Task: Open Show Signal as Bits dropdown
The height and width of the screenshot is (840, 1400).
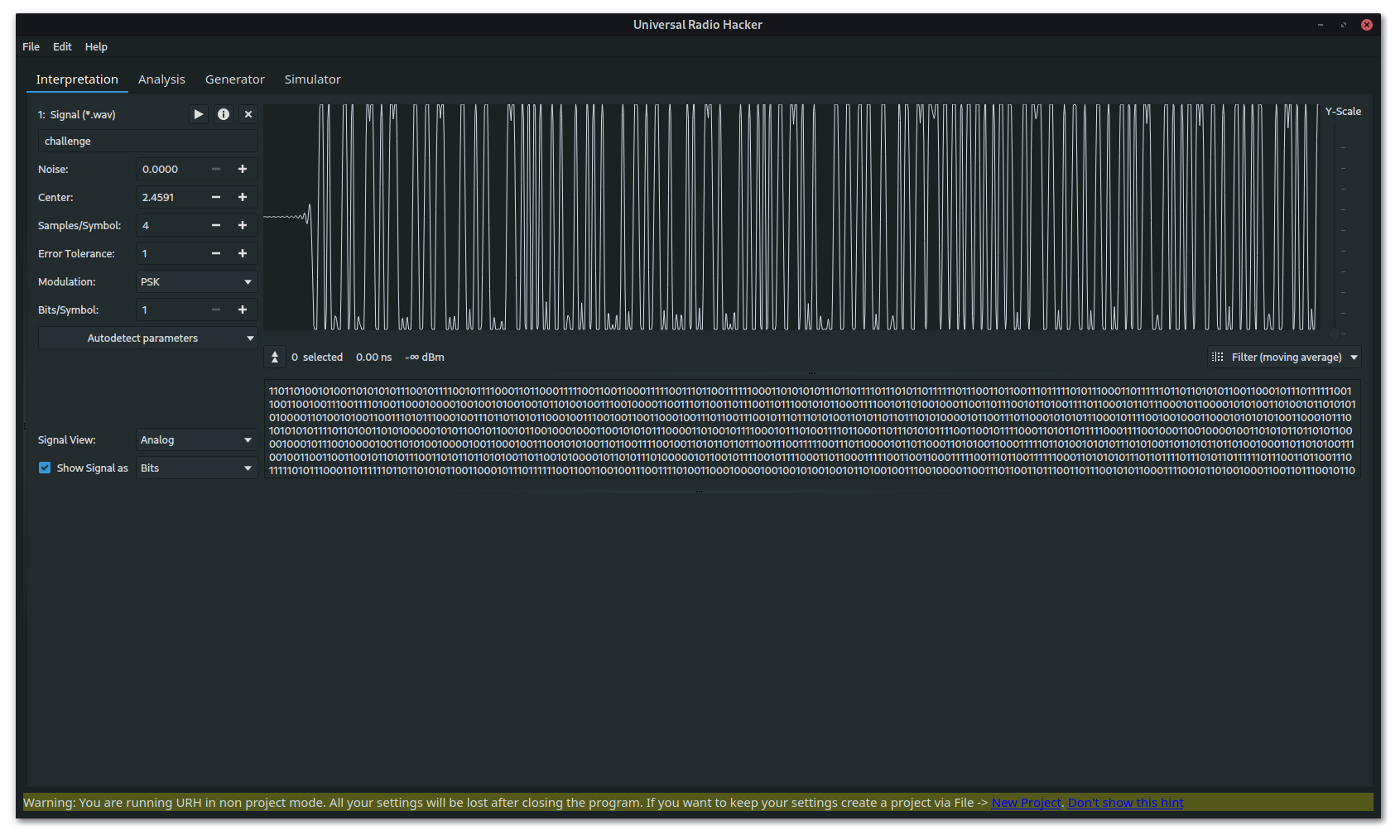Action: 197,468
